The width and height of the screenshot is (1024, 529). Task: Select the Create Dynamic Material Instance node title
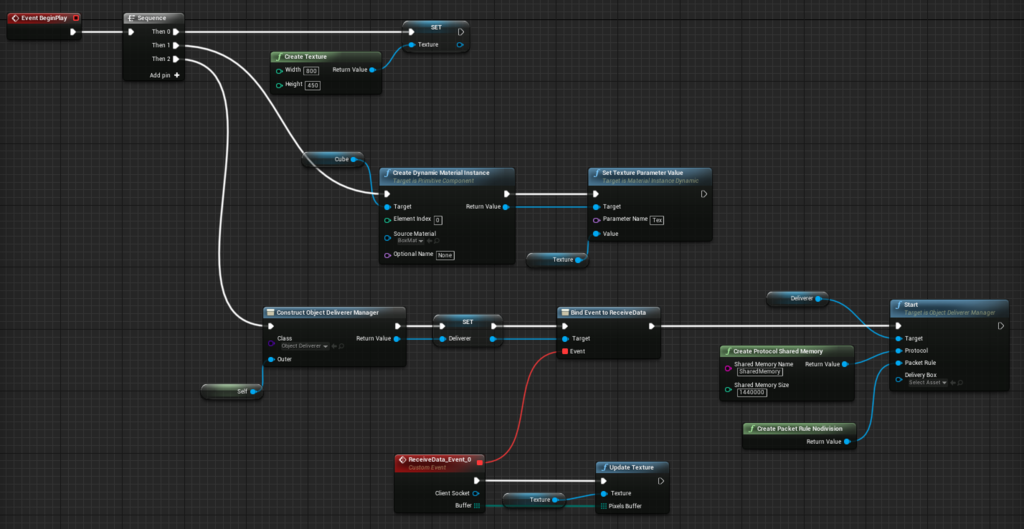click(x=441, y=173)
